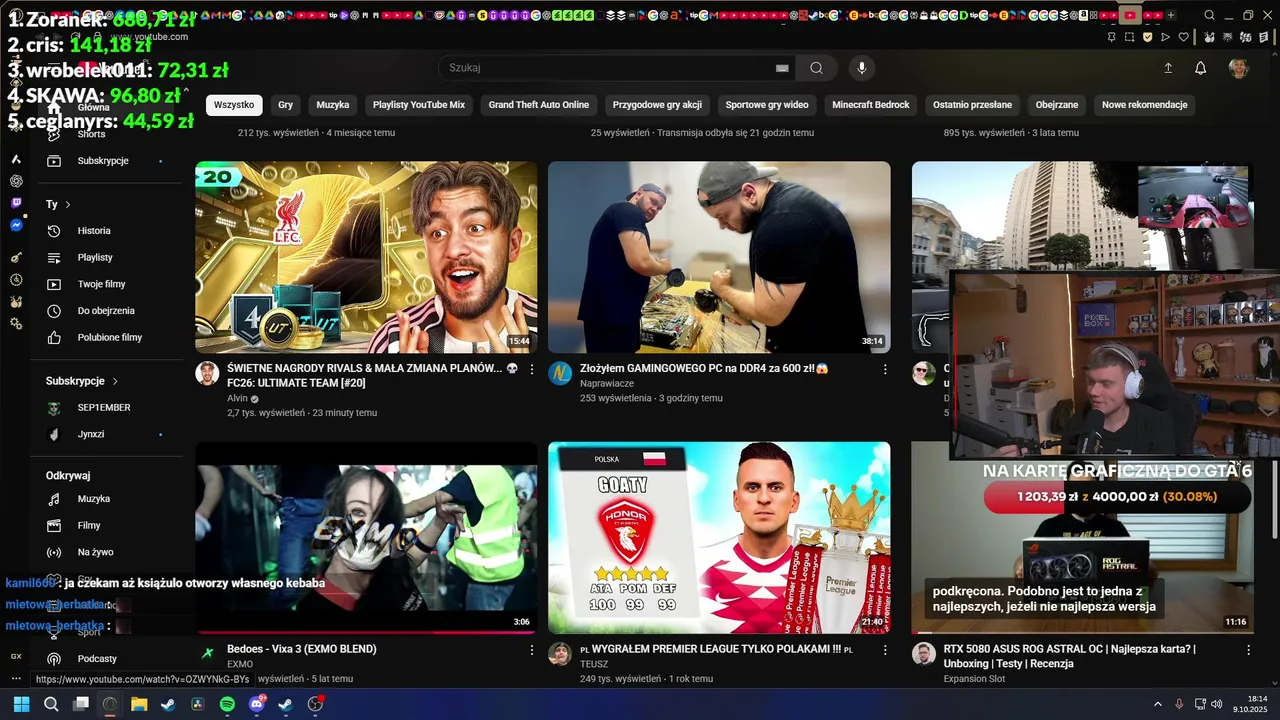The height and width of the screenshot is (720, 1280).
Task: Select the Grand Theft Auto Online chip
Action: pos(539,105)
